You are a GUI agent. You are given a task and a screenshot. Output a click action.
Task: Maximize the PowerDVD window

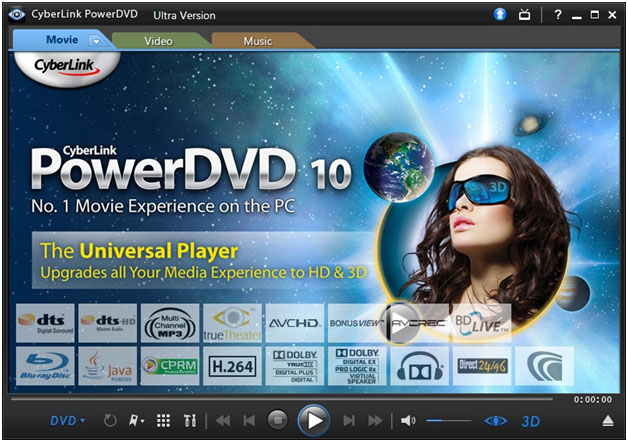tap(595, 15)
